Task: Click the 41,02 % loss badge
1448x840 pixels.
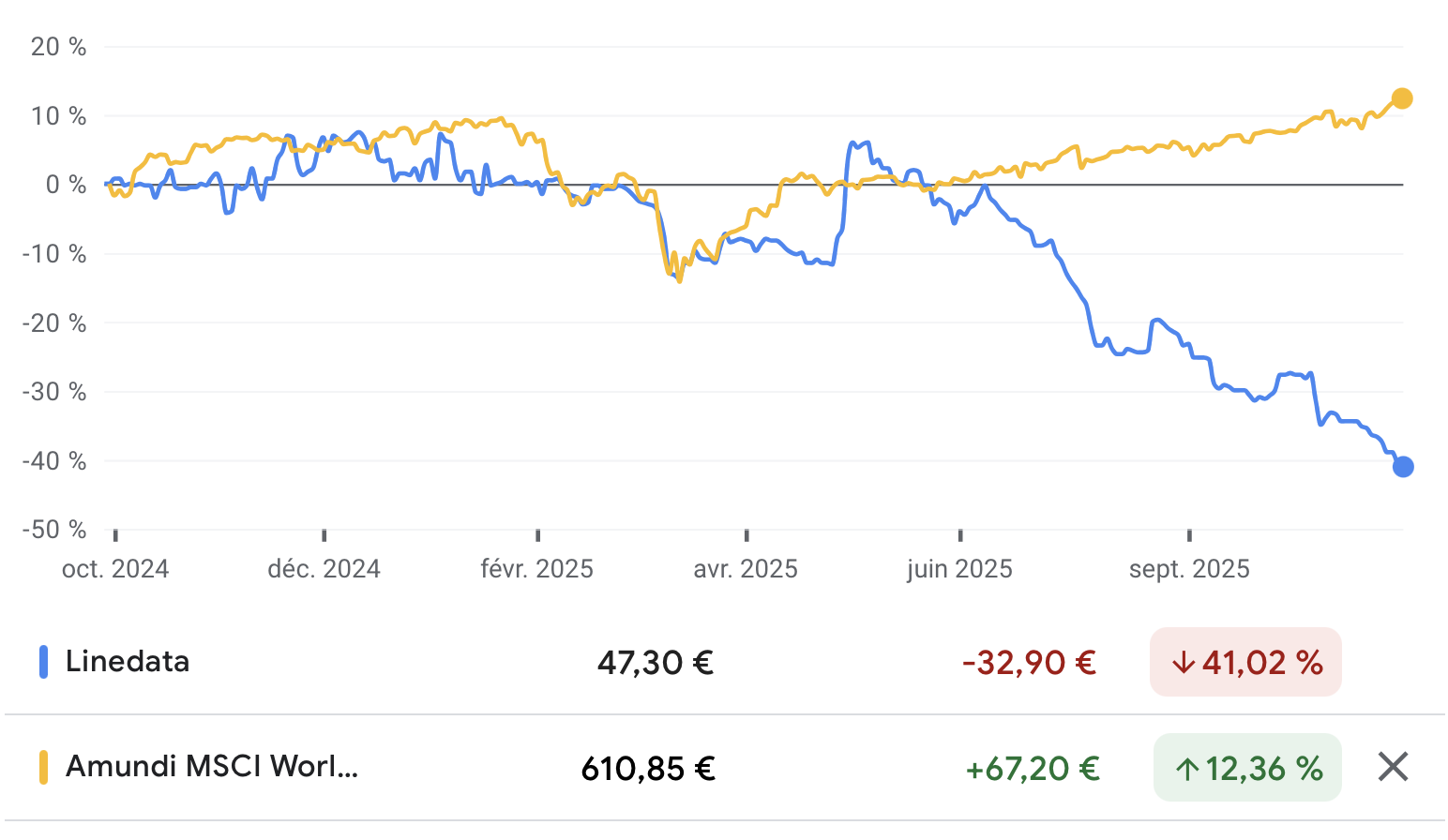Action: coord(1245,663)
